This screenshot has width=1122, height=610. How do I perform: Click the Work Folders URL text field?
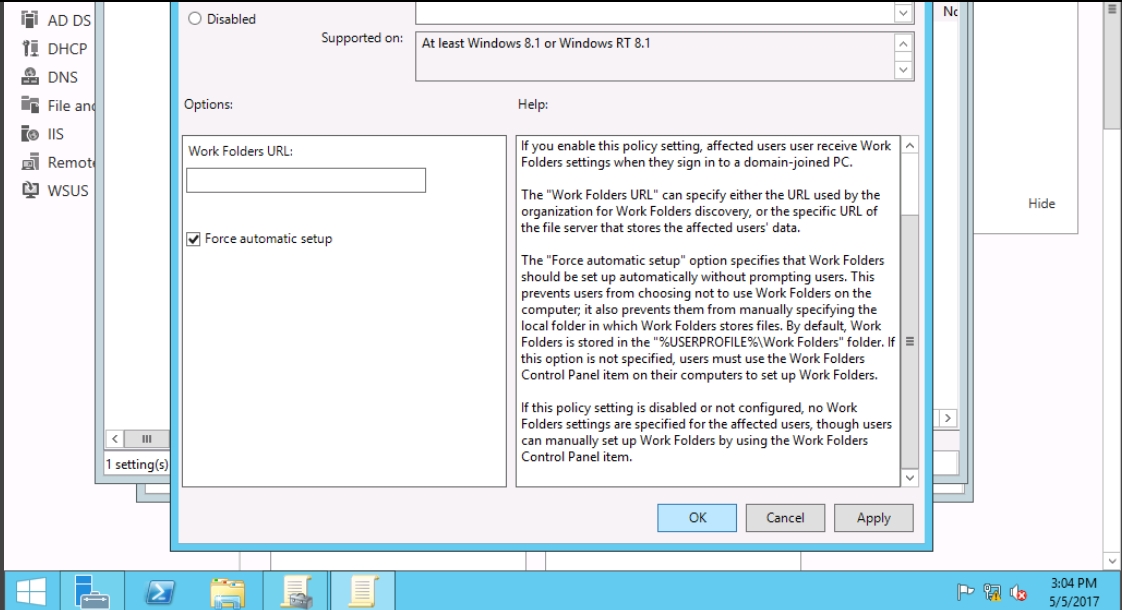(x=306, y=180)
